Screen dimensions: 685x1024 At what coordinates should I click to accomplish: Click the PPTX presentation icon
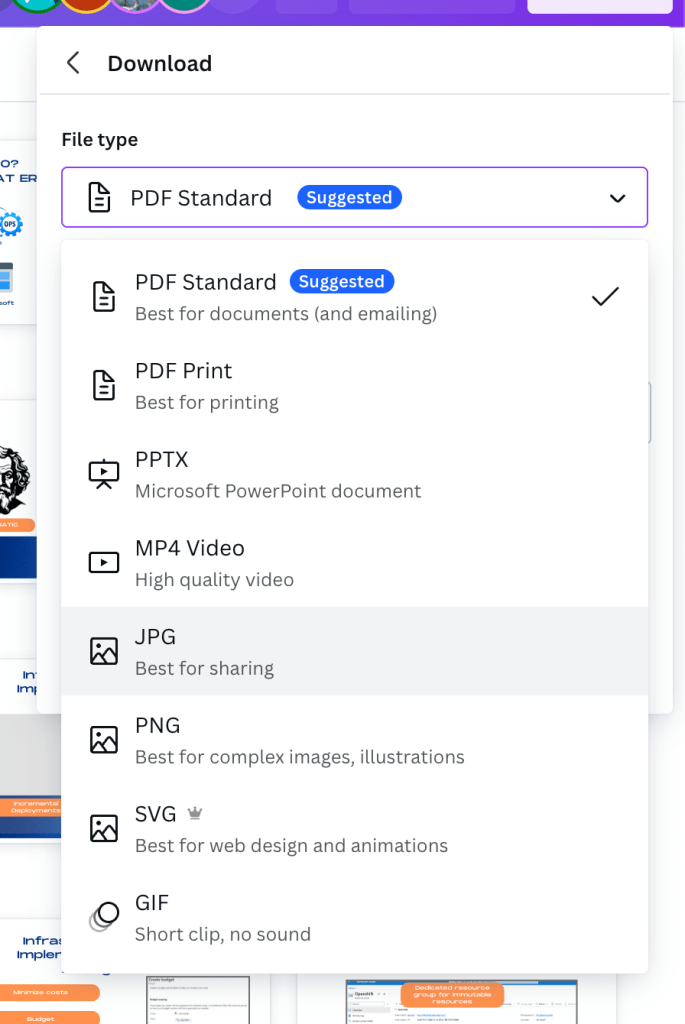[104, 474]
